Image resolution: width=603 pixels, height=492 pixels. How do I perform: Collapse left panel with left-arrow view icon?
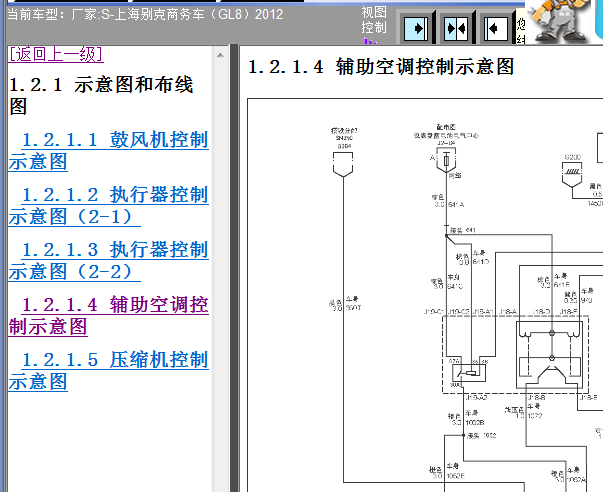point(495,28)
